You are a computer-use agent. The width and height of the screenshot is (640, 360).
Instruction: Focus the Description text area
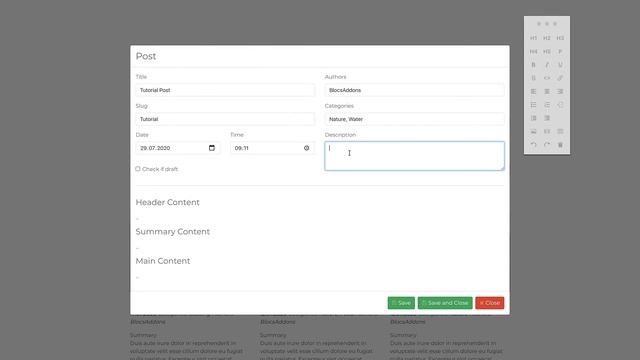(414, 156)
